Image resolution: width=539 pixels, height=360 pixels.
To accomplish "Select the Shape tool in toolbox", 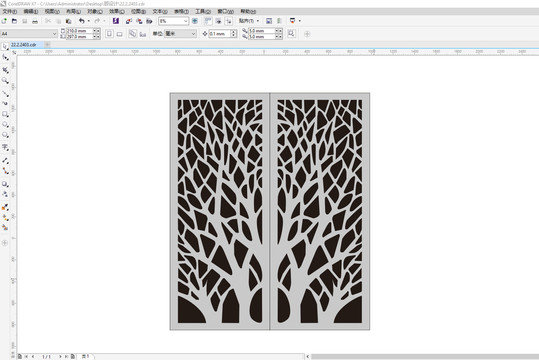I will [x=5, y=57].
